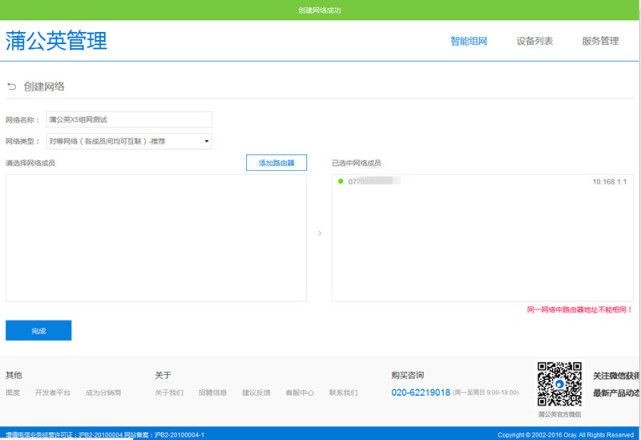Click the back arrow beside 创建网络
This screenshot has height=440, width=641.
click(x=11, y=87)
